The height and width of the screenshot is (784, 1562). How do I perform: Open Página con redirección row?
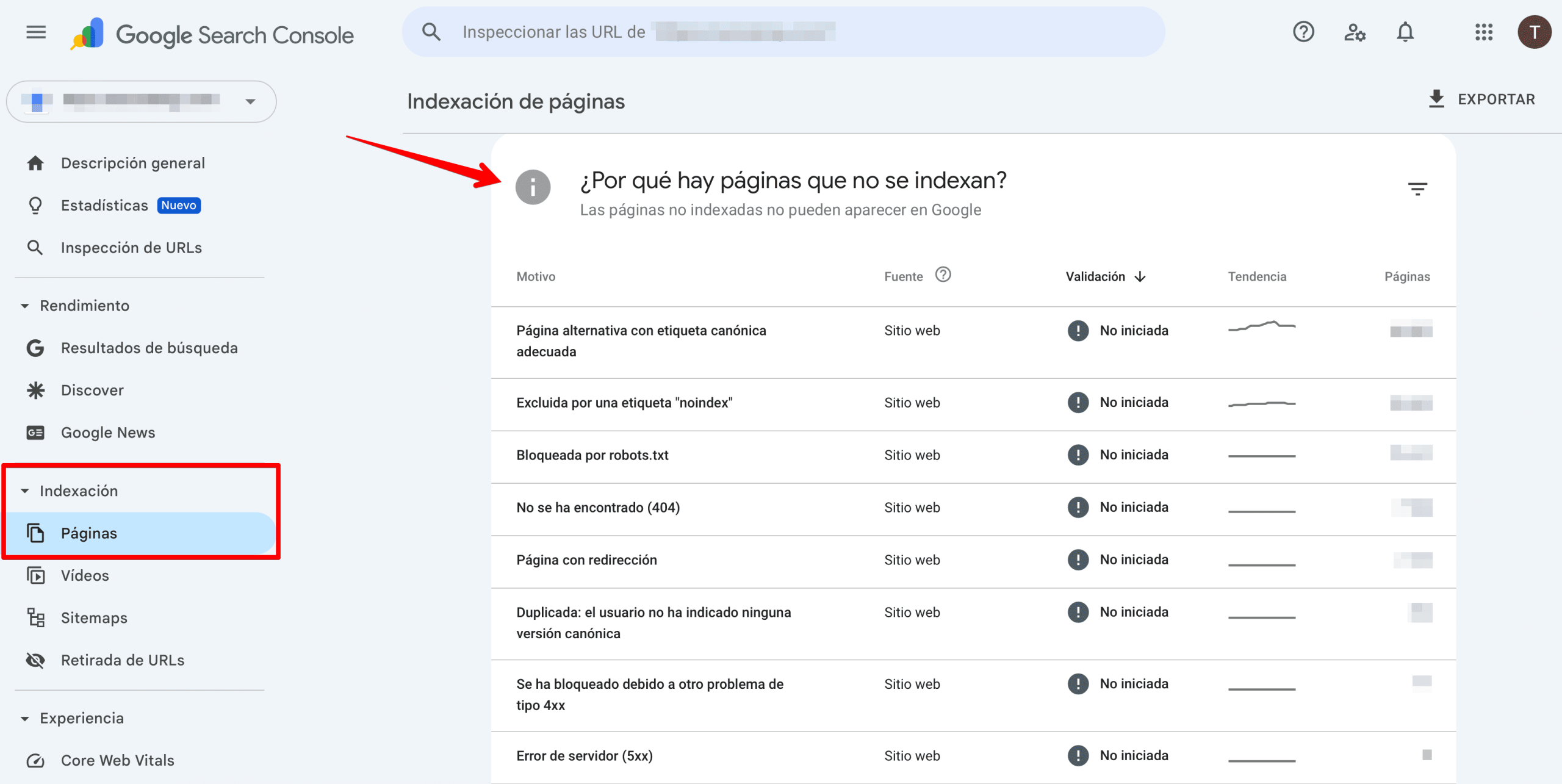(973, 561)
